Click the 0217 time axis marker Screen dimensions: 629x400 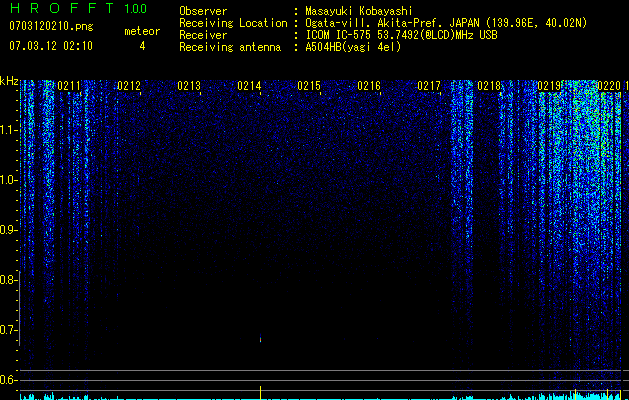point(429,86)
